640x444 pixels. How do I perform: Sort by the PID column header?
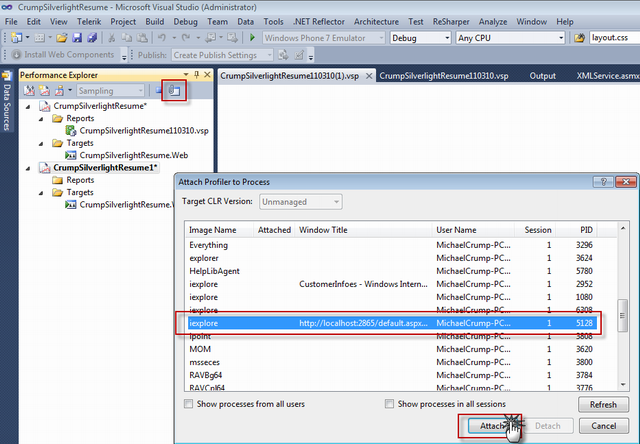pos(576,230)
